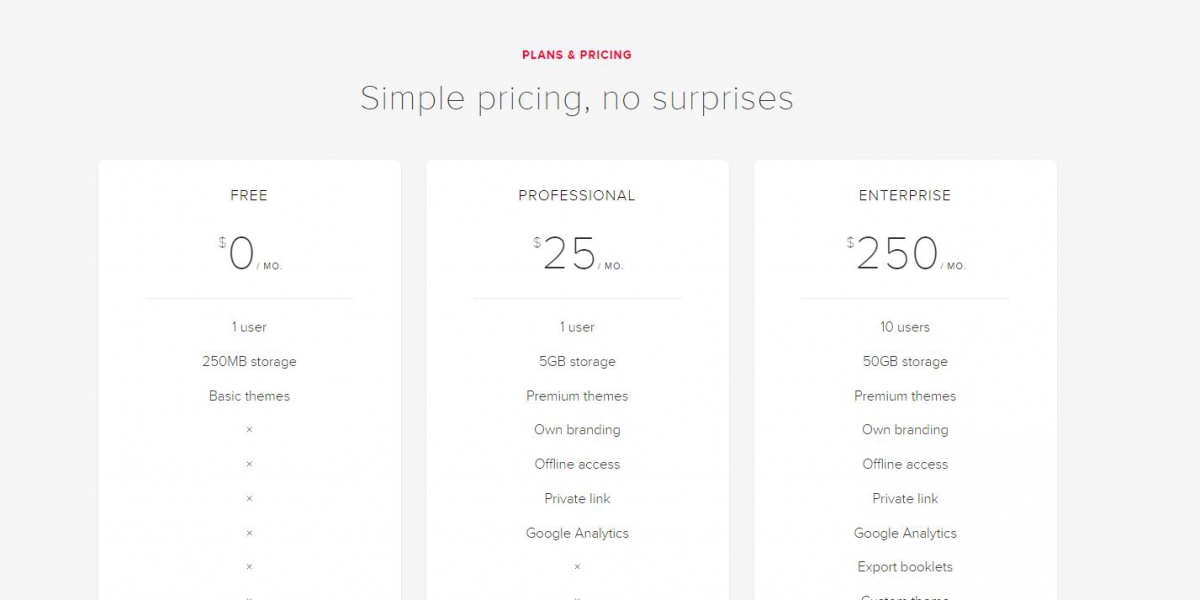Image resolution: width=1200 pixels, height=600 pixels.
Task: Click '5GB storage' in the Professional plan
Action: [x=577, y=362]
